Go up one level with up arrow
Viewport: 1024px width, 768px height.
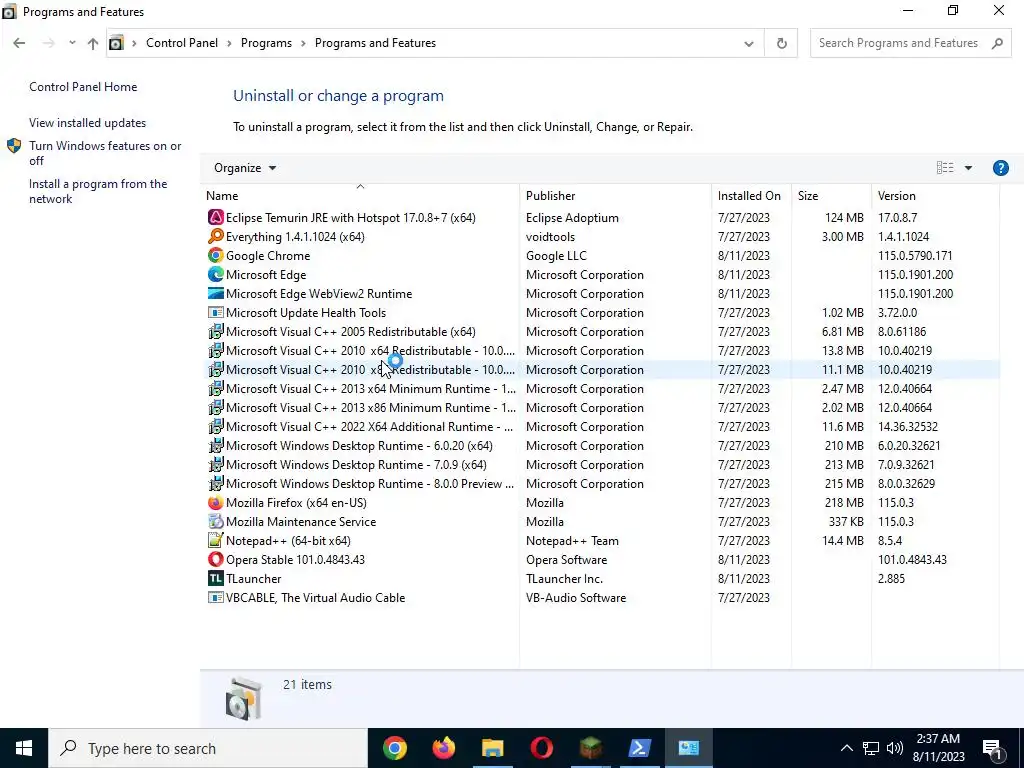(93, 43)
